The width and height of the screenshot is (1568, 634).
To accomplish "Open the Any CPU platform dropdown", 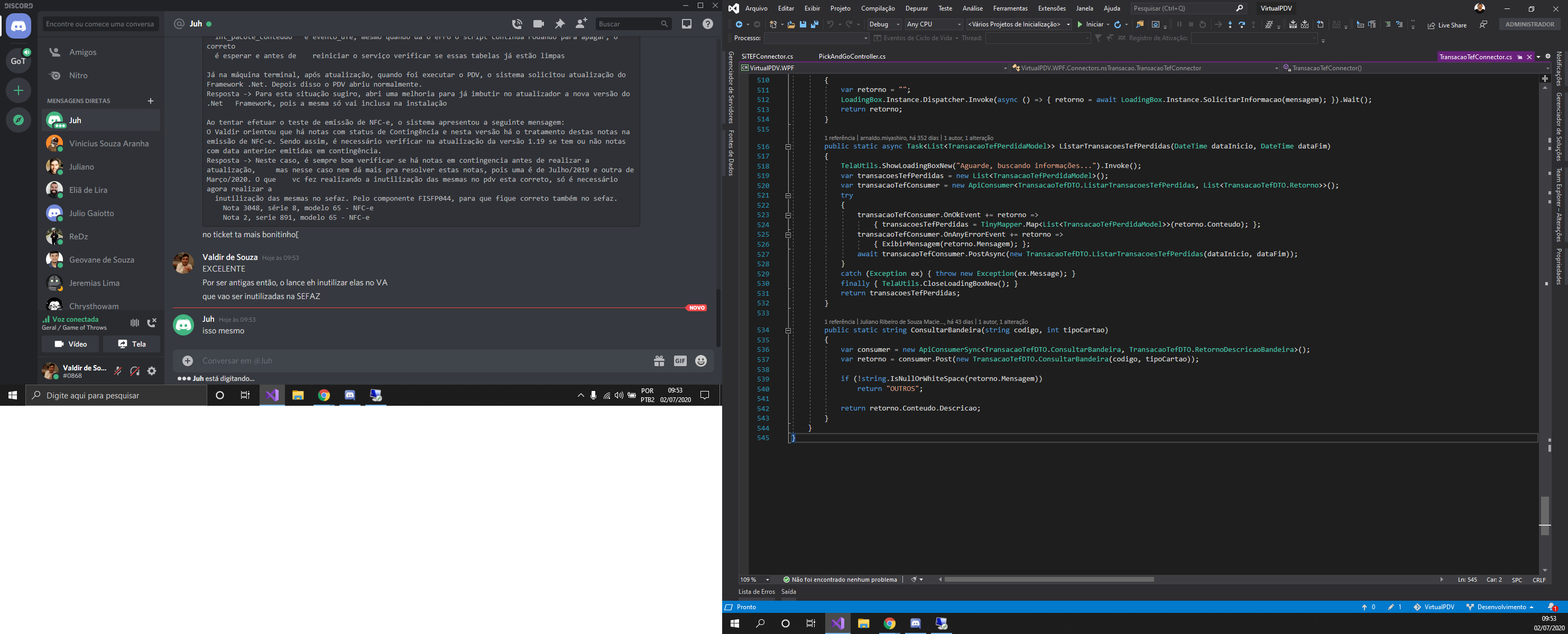I will point(934,24).
